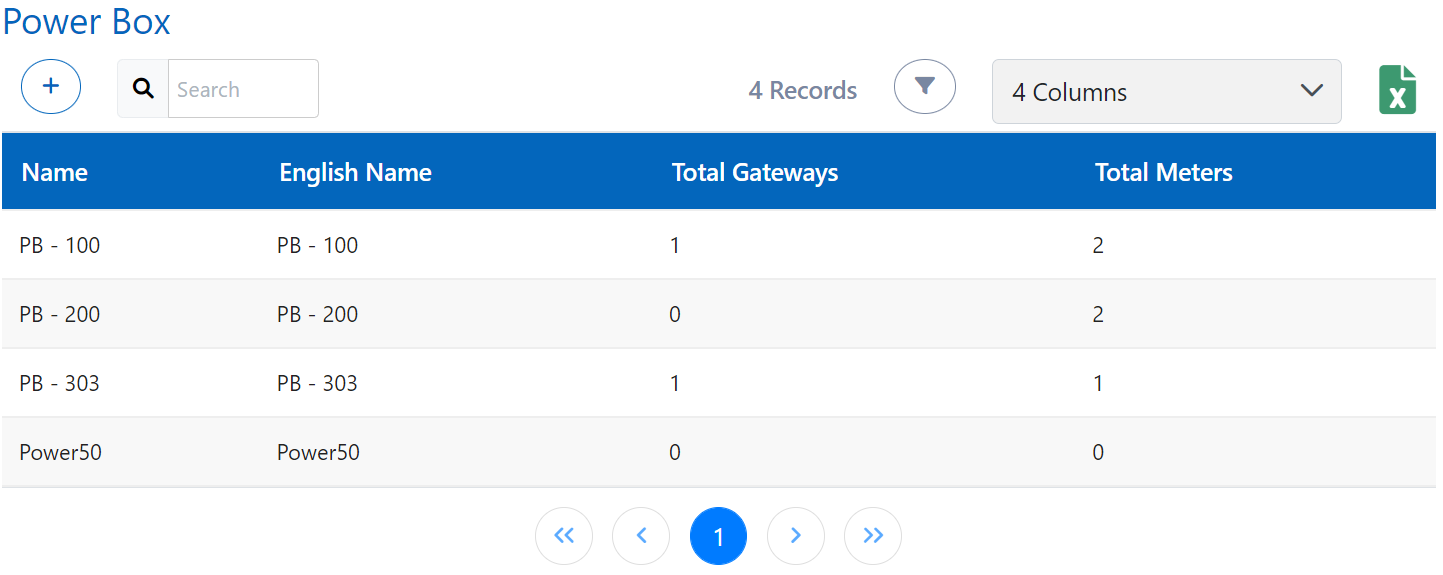Go to the previous page arrow
This screenshot has width=1443, height=575.
[x=641, y=536]
